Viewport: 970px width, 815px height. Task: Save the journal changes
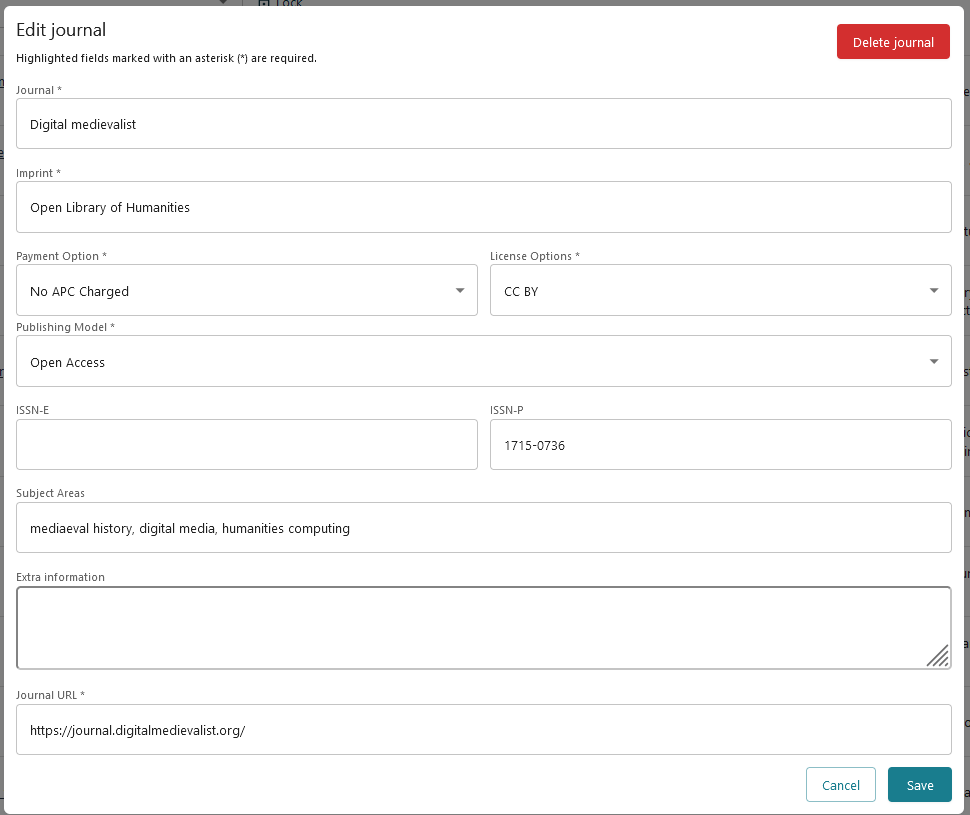point(919,784)
